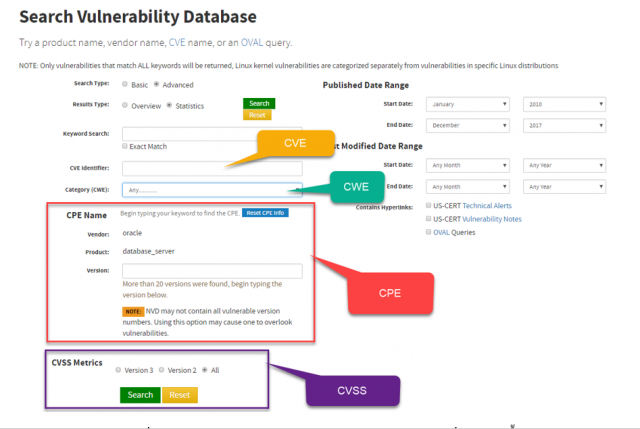Check the OVAL Queries checkbox
The image size is (640, 429).
(x=428, y=232)
